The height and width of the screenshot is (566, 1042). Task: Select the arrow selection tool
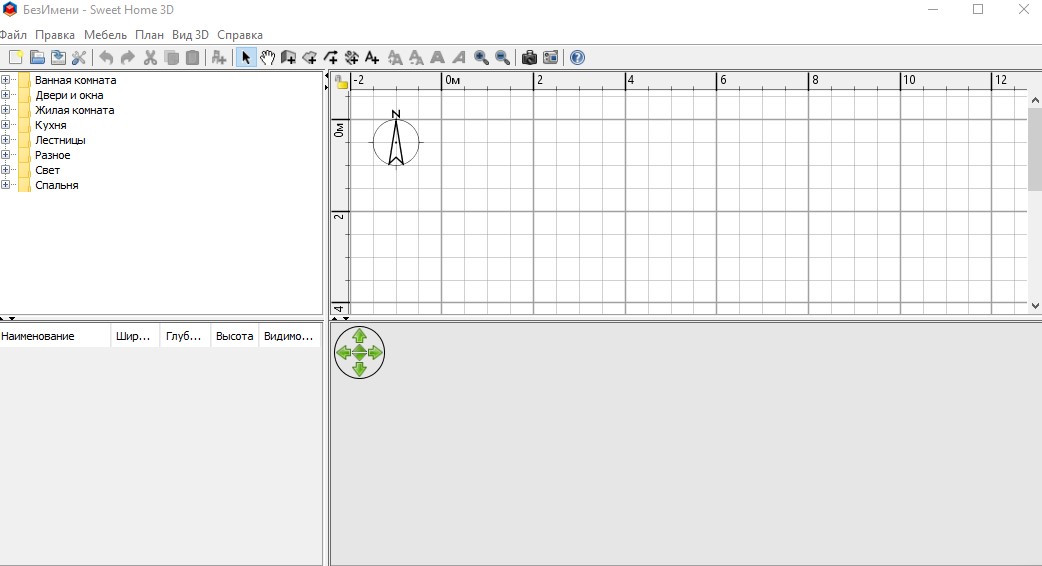tap(246, 58)
